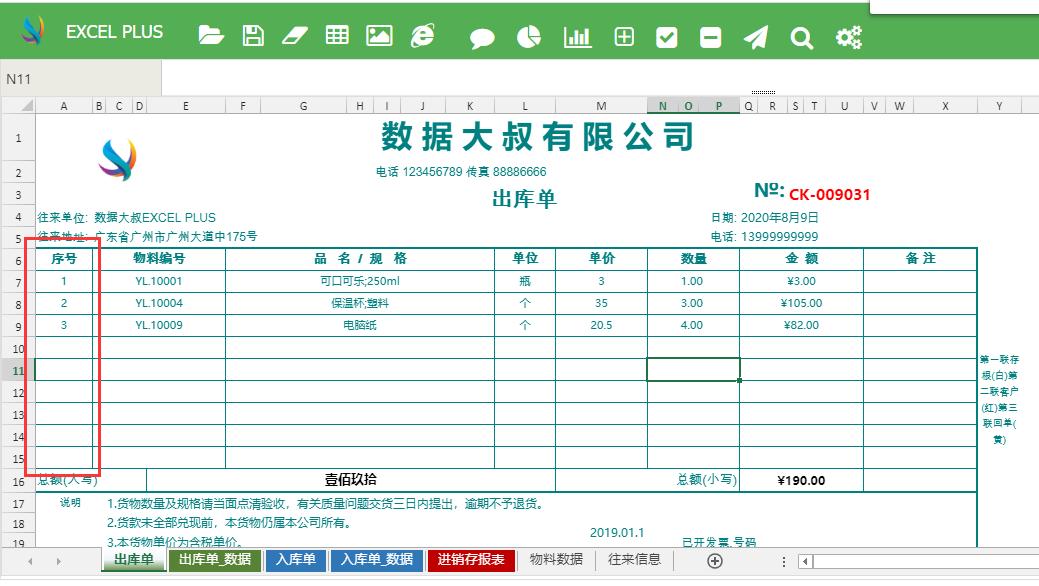1039x586 pixels.
Task: Open the file open folder icon
Action: tap(209, 33)
